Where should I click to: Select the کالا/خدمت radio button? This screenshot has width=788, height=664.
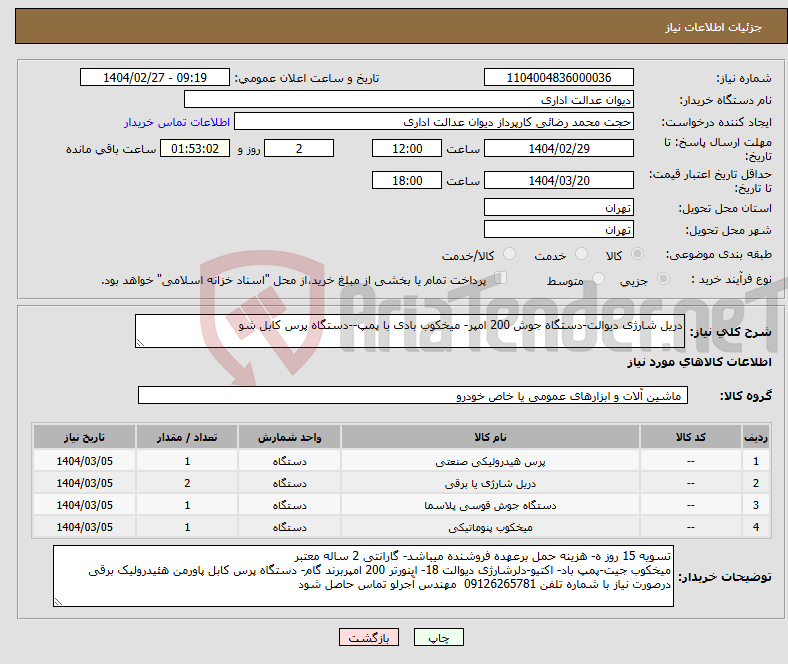click(510, 254)
